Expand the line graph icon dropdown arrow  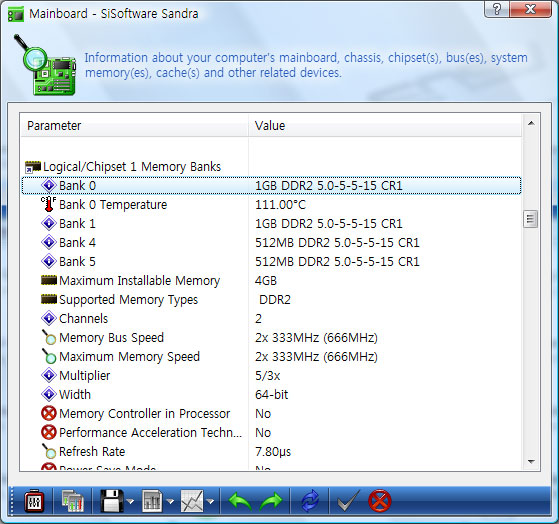(x=210, y=502)
